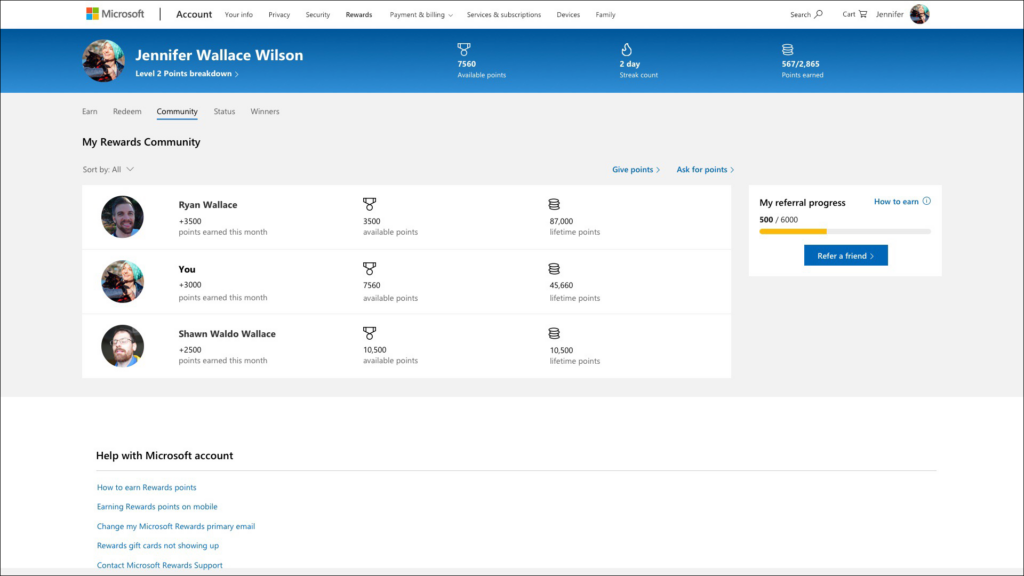
Task: Open the search magnifier icon
Action: coord(818,14)
